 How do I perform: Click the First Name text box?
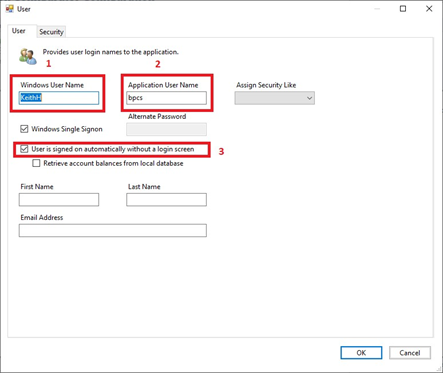click(59, 200)
